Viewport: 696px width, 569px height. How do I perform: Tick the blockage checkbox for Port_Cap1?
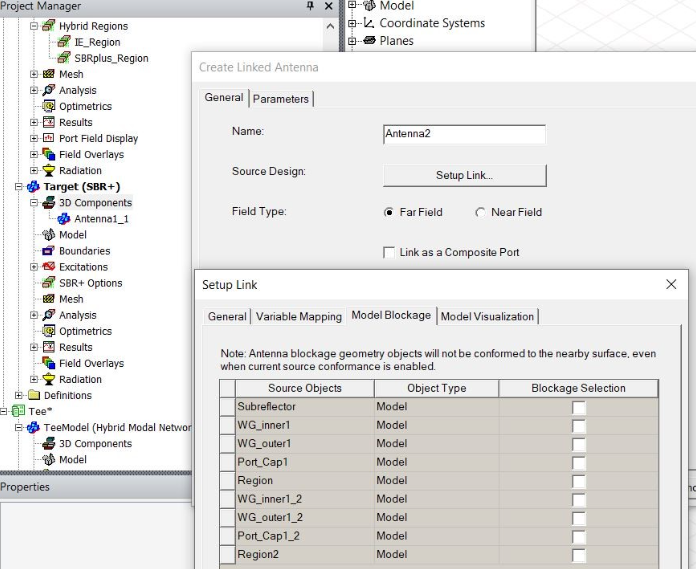click(x=579, y=462)
